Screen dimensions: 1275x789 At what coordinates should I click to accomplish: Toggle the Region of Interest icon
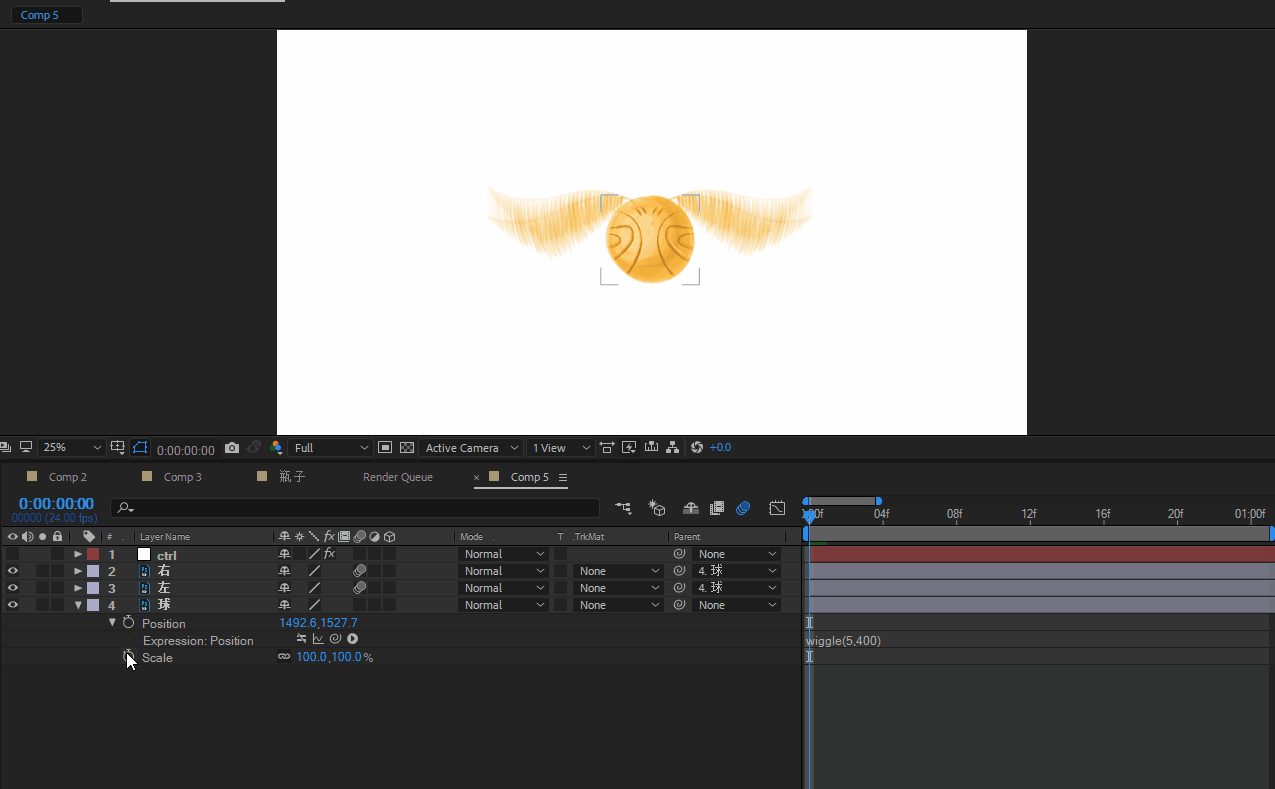(x=385, y=448)
